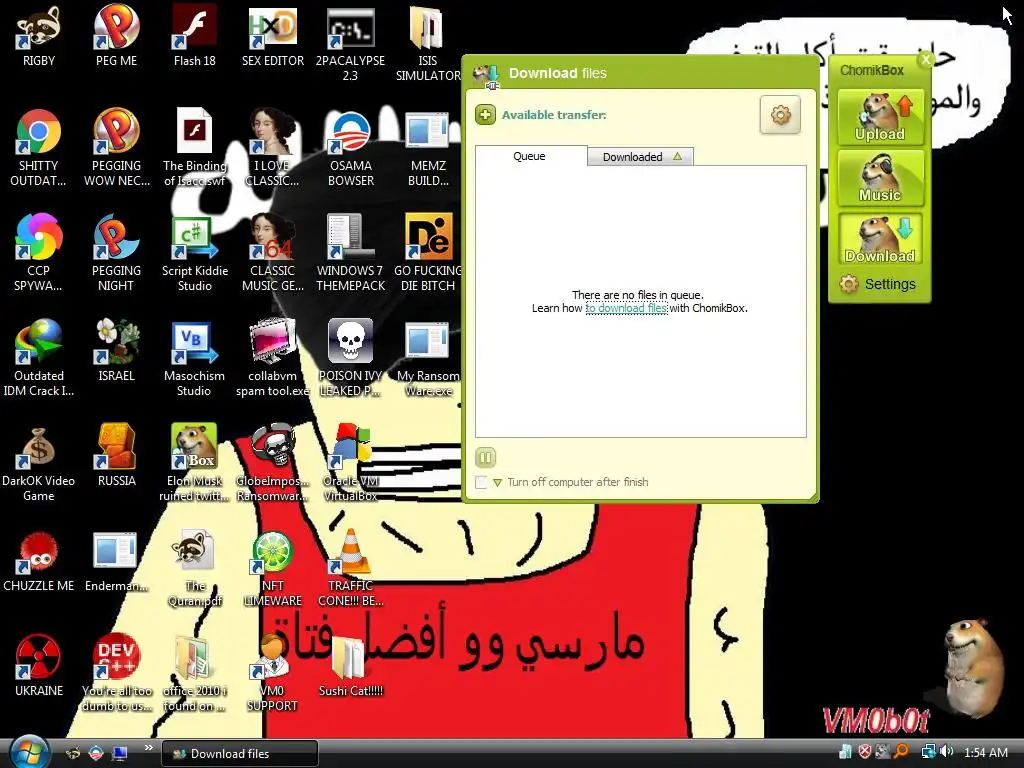Select the DEV C++ You're all too dumb icon
Viewport: 1024px width, 768px height.
[116, 673]
